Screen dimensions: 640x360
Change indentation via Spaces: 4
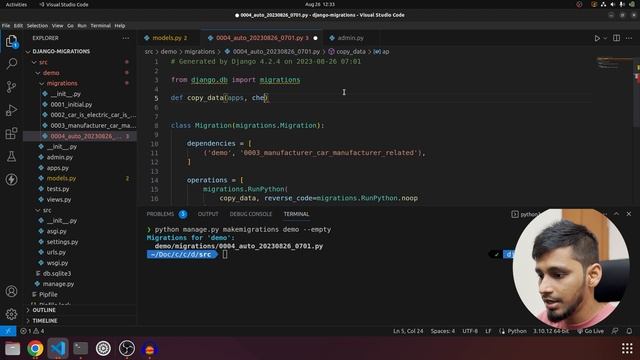point(442,331)
